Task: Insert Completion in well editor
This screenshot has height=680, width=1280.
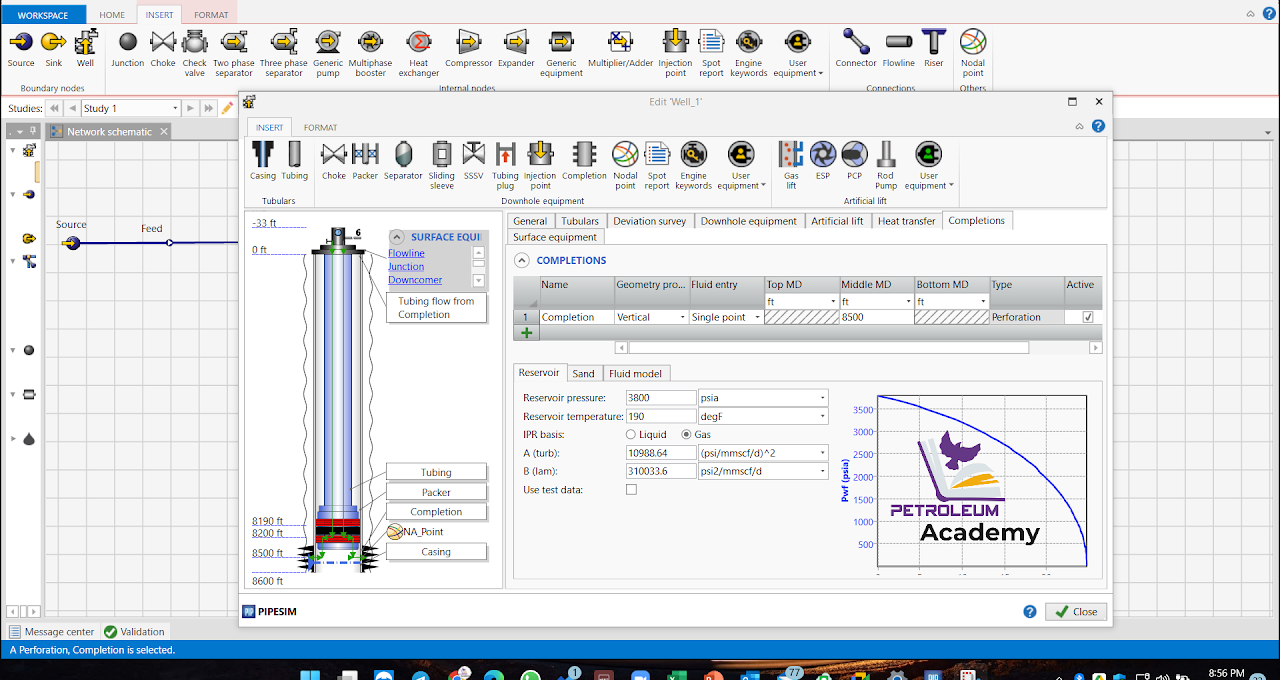Action: pos(584,161)
